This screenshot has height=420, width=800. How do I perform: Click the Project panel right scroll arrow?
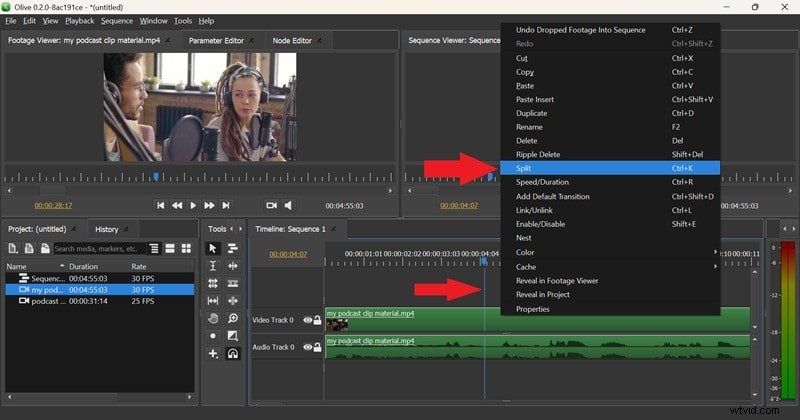[190, 397]
